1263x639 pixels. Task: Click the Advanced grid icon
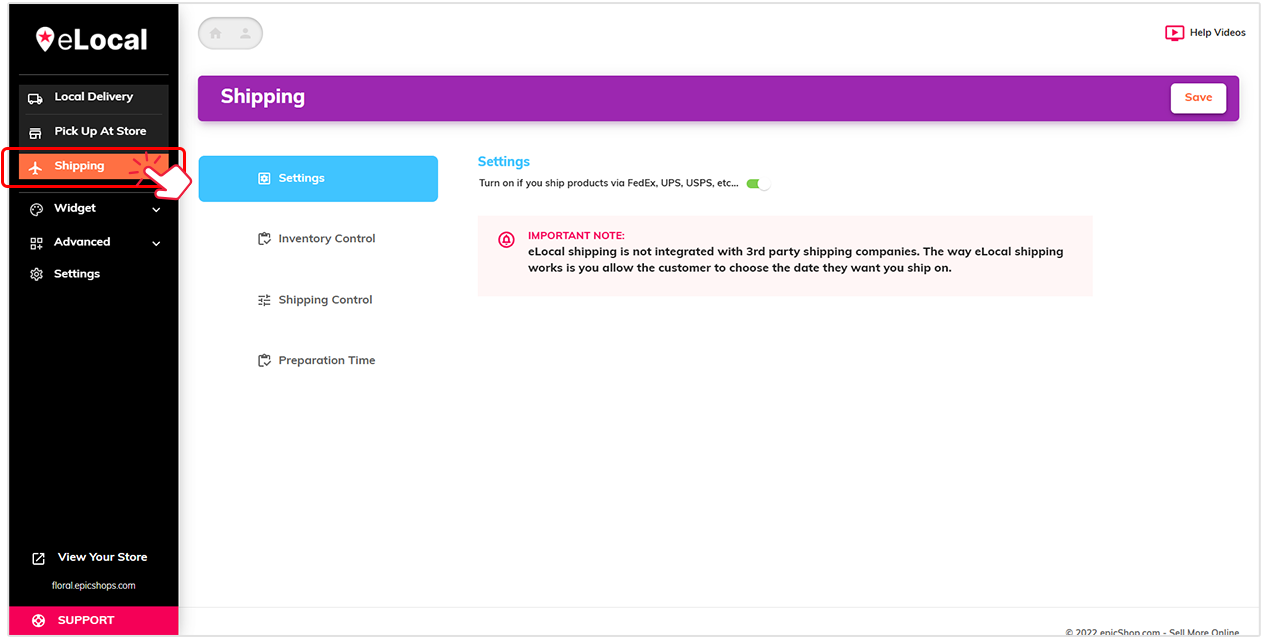click(35, 241)
